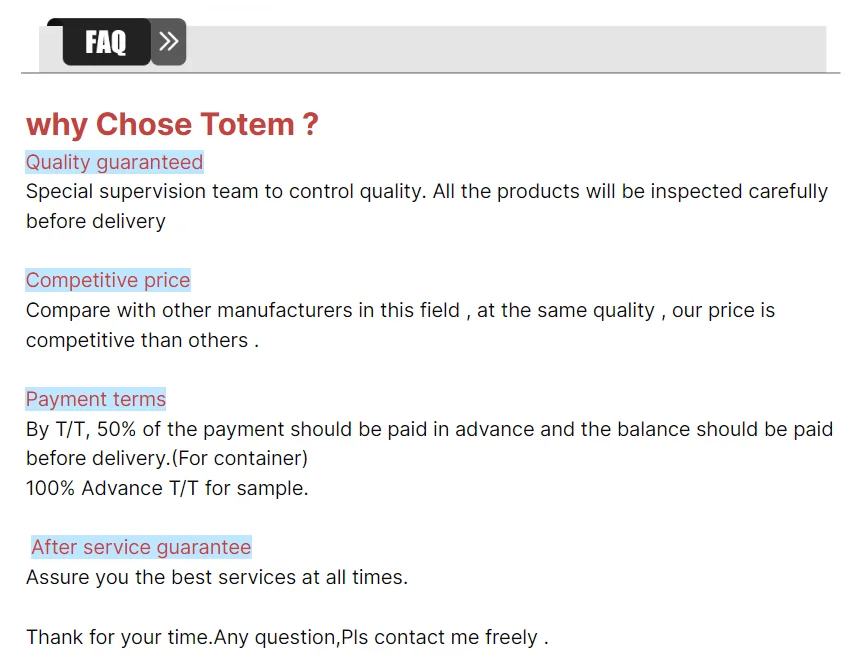Click the 'After service guarantee' heading
The image size is (864, 672).
tap(141, 547)
